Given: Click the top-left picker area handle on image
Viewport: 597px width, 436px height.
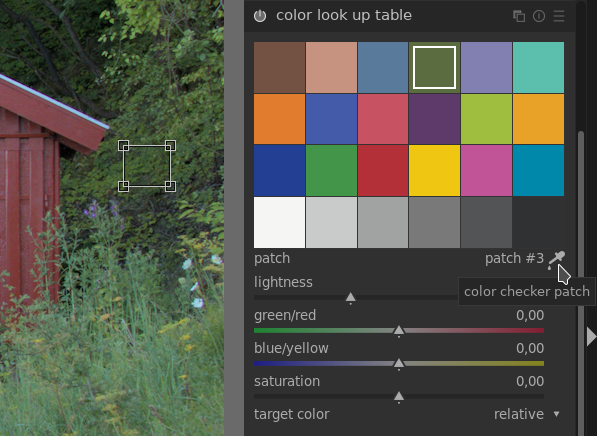Looking at the screenshot, I should pyautogui.click(x=123, y=145).
